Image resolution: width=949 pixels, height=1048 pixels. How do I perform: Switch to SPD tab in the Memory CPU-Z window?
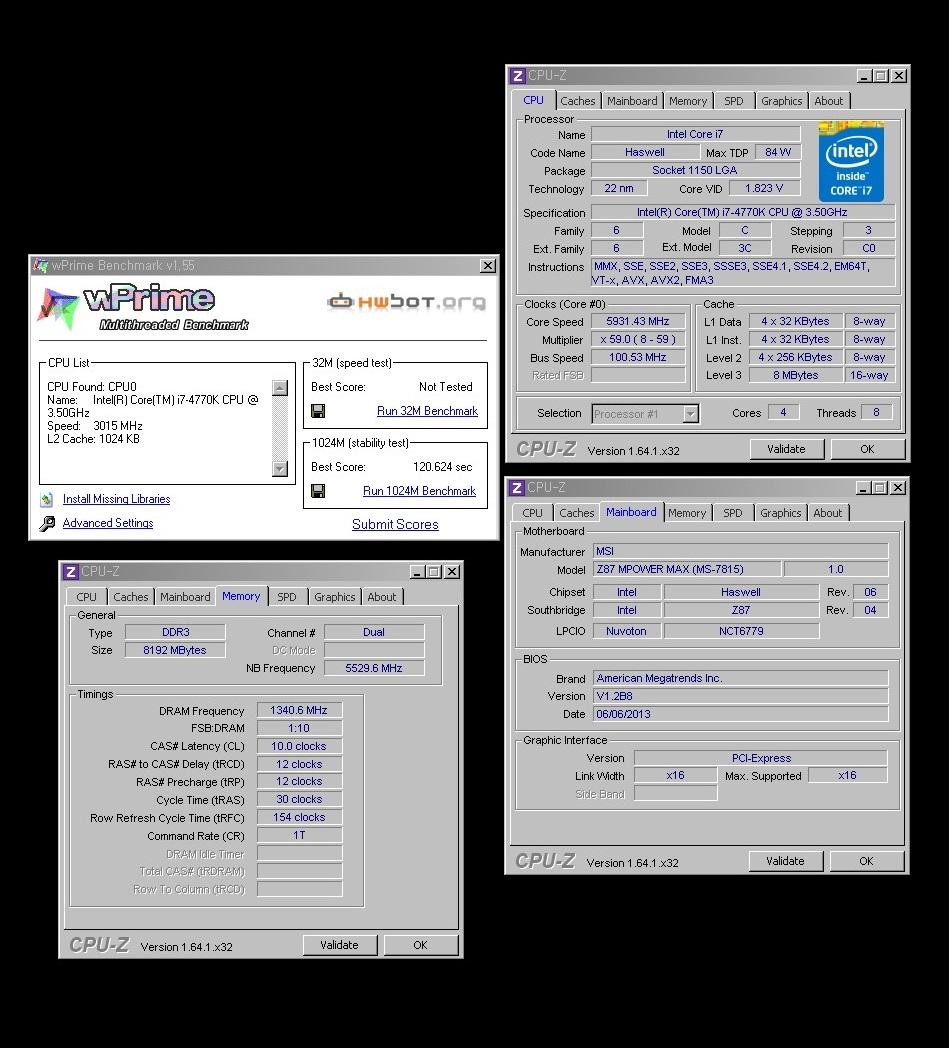tap(287, 597)
